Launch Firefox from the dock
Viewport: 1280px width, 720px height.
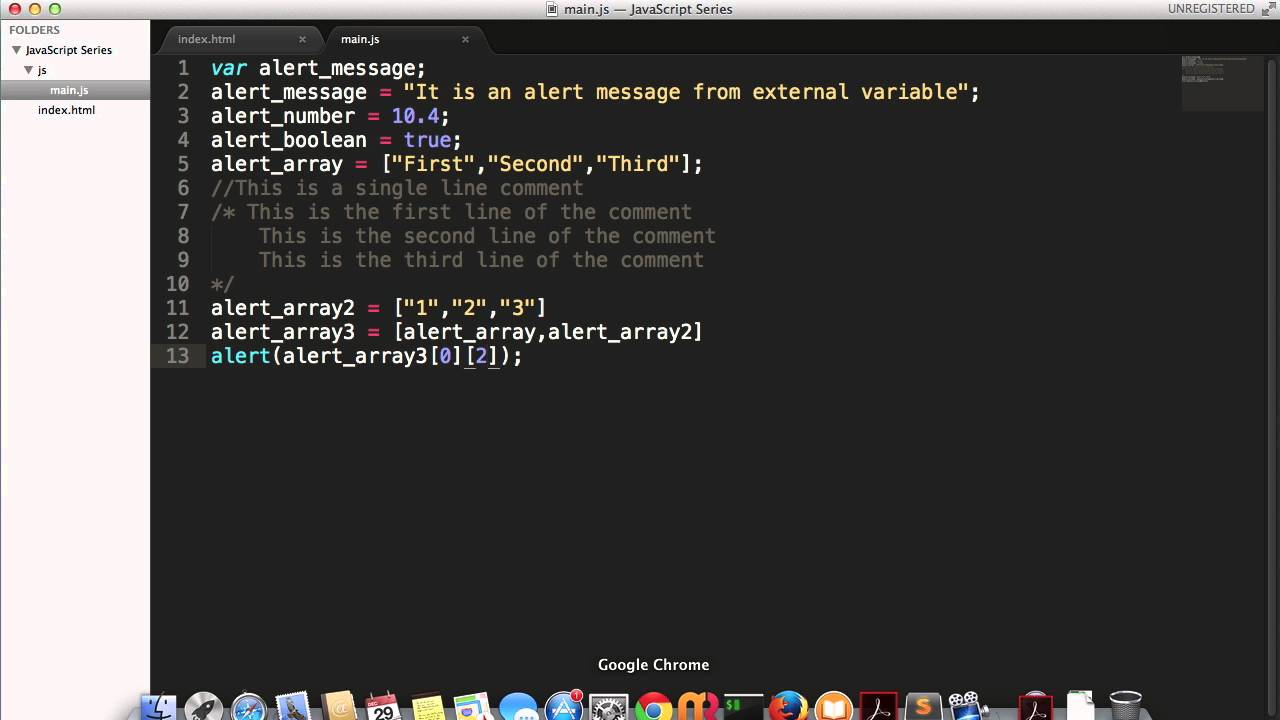pos(788,707)
